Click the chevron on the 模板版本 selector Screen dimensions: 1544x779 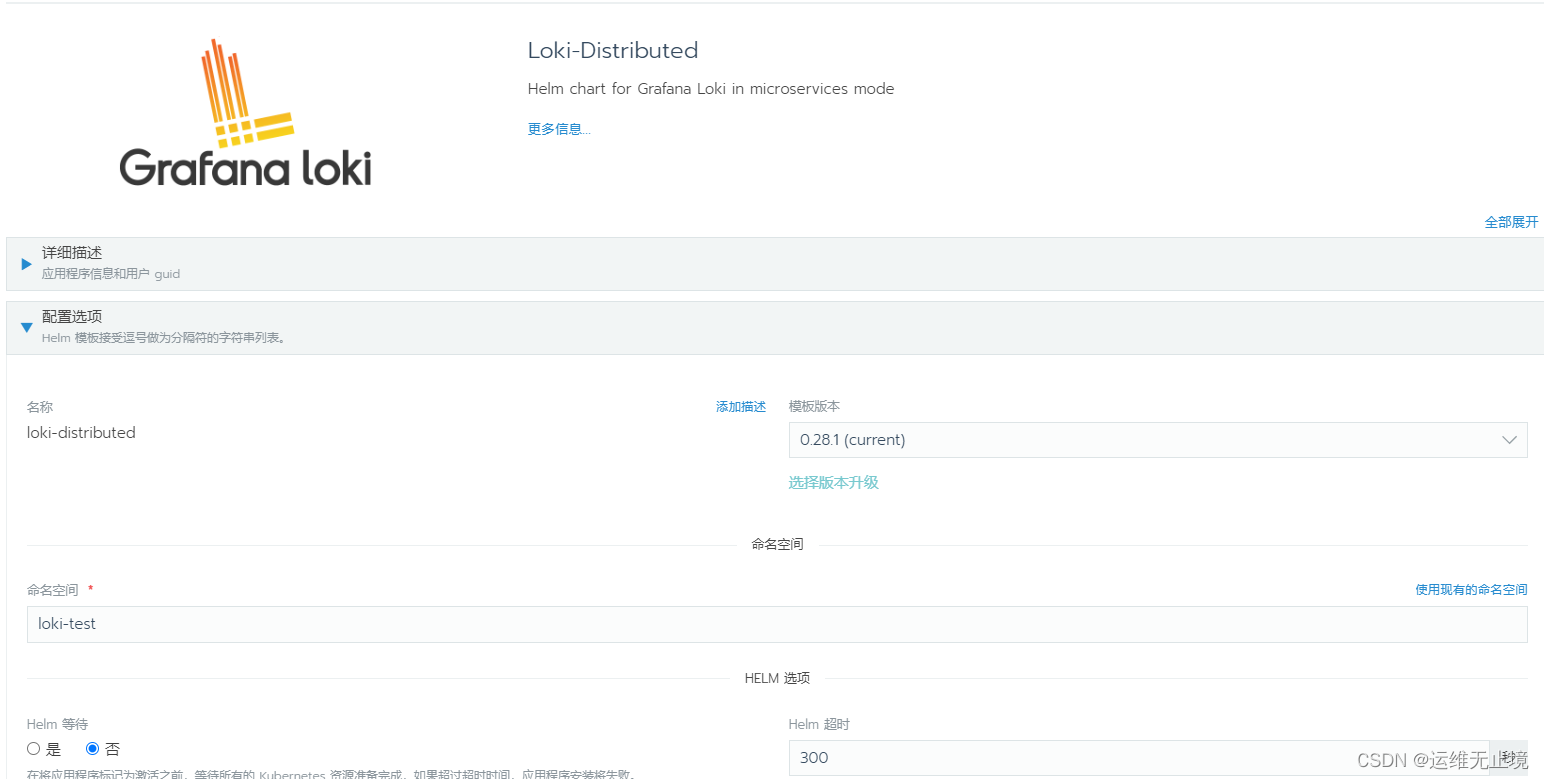(x=1509, y=440)
